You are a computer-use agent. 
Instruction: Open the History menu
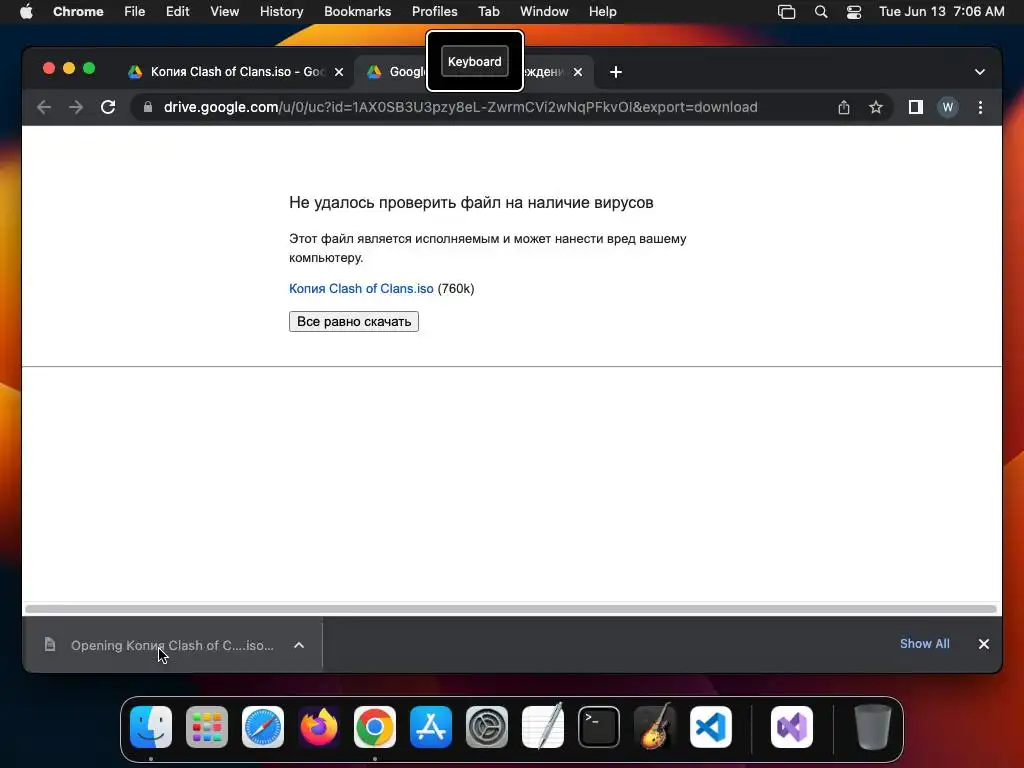281,12
